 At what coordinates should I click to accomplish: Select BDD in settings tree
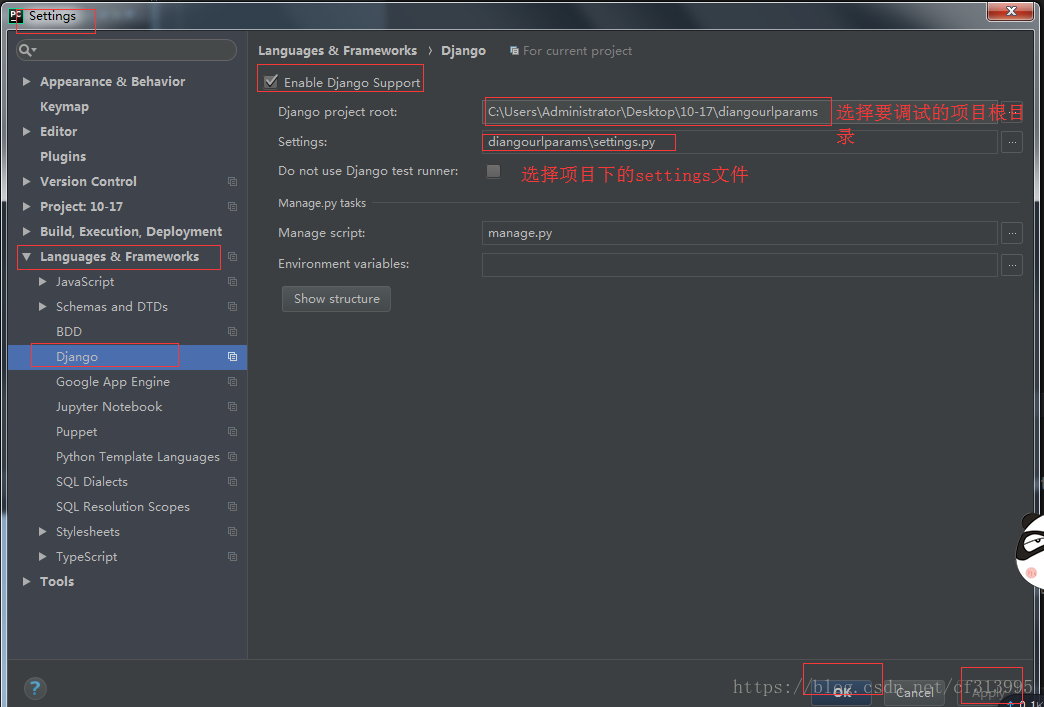click(x=69, y=332)
